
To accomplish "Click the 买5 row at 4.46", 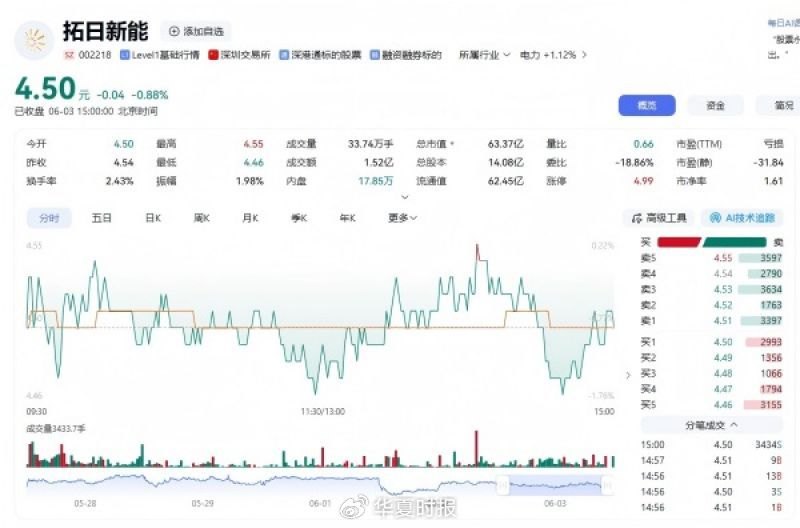I will point(711,405).
